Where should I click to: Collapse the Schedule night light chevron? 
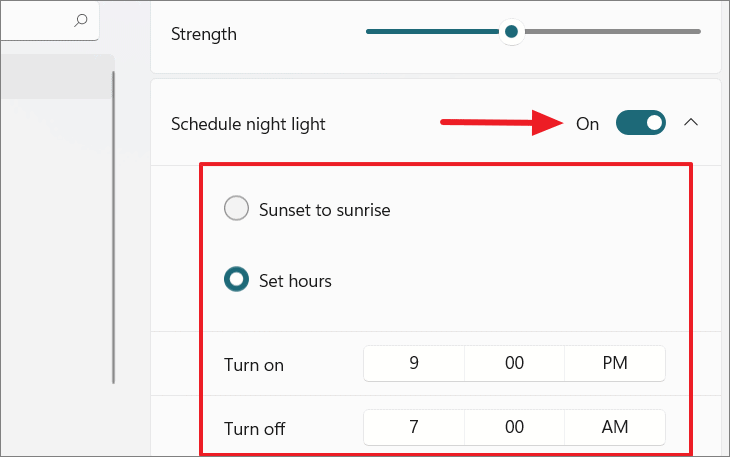tap(691, 122)
